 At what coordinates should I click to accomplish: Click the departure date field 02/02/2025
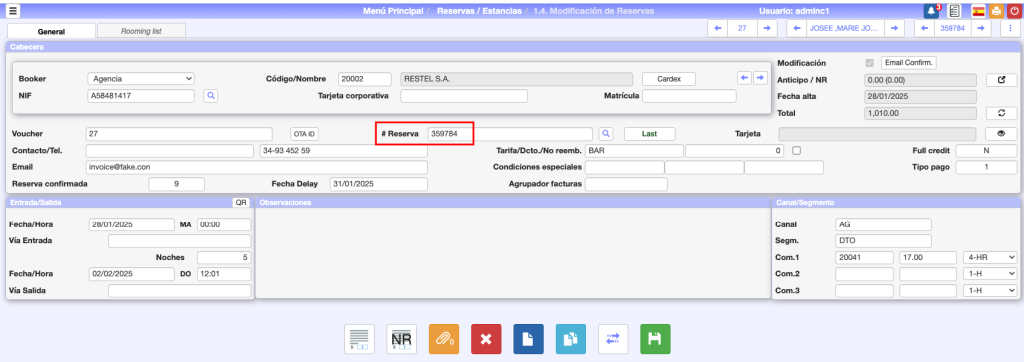[131, 274]
